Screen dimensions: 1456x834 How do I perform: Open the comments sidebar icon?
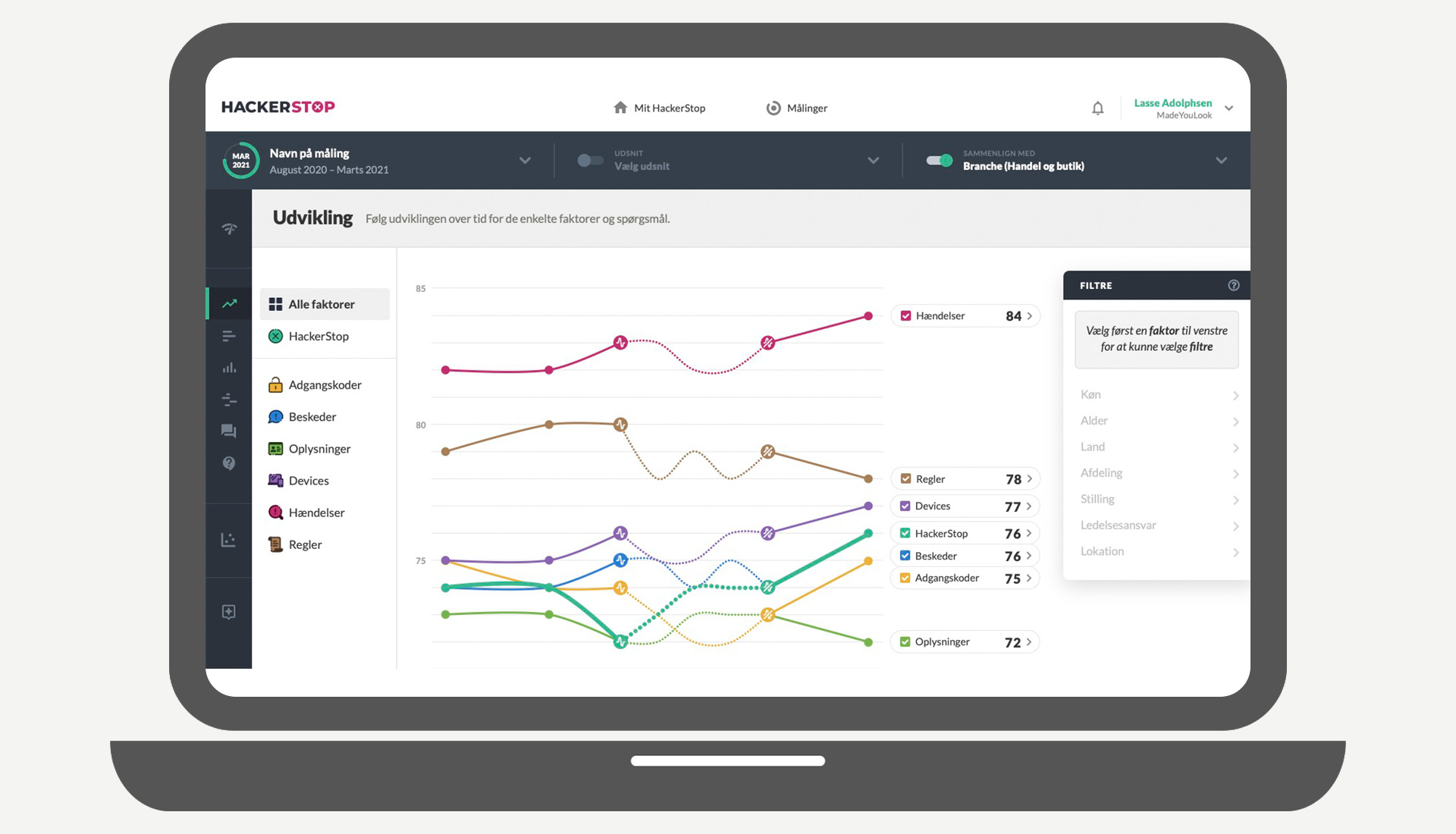229,431
